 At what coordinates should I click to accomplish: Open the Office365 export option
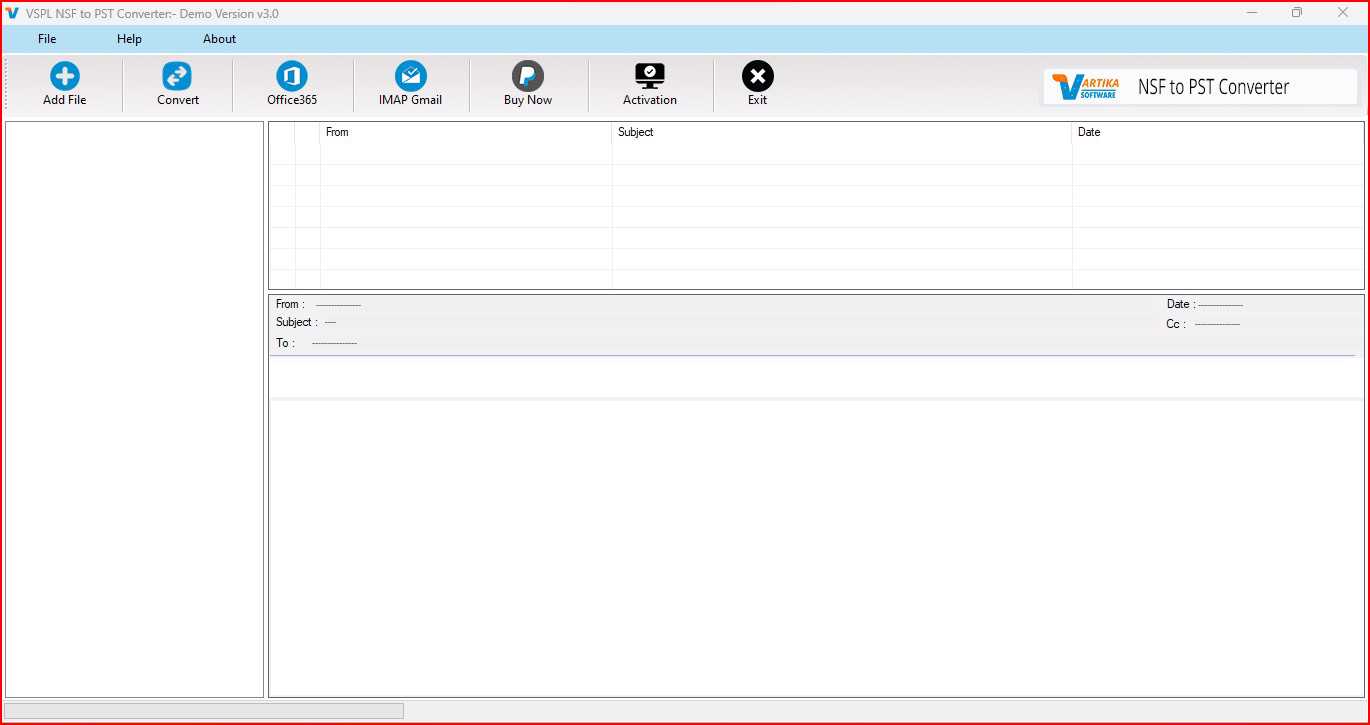click(x=292, y=76)
